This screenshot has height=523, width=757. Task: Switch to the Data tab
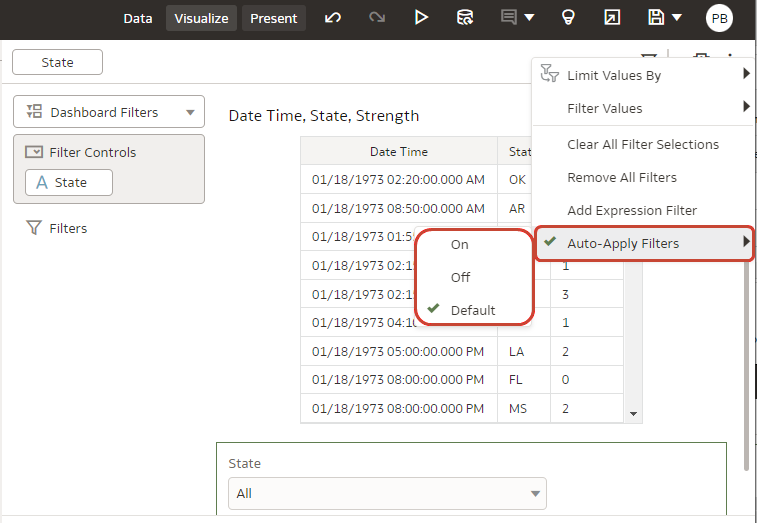click(x=138, y=18)
